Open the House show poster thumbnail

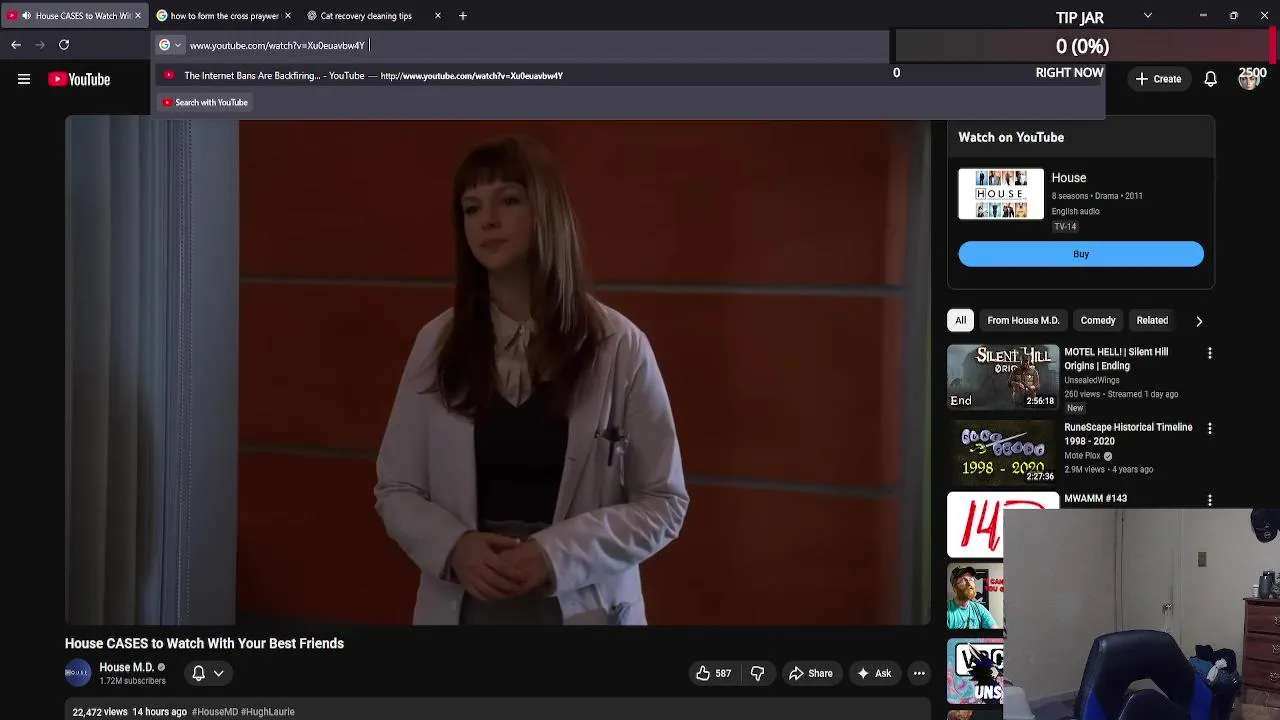(x=1001, y=194)
